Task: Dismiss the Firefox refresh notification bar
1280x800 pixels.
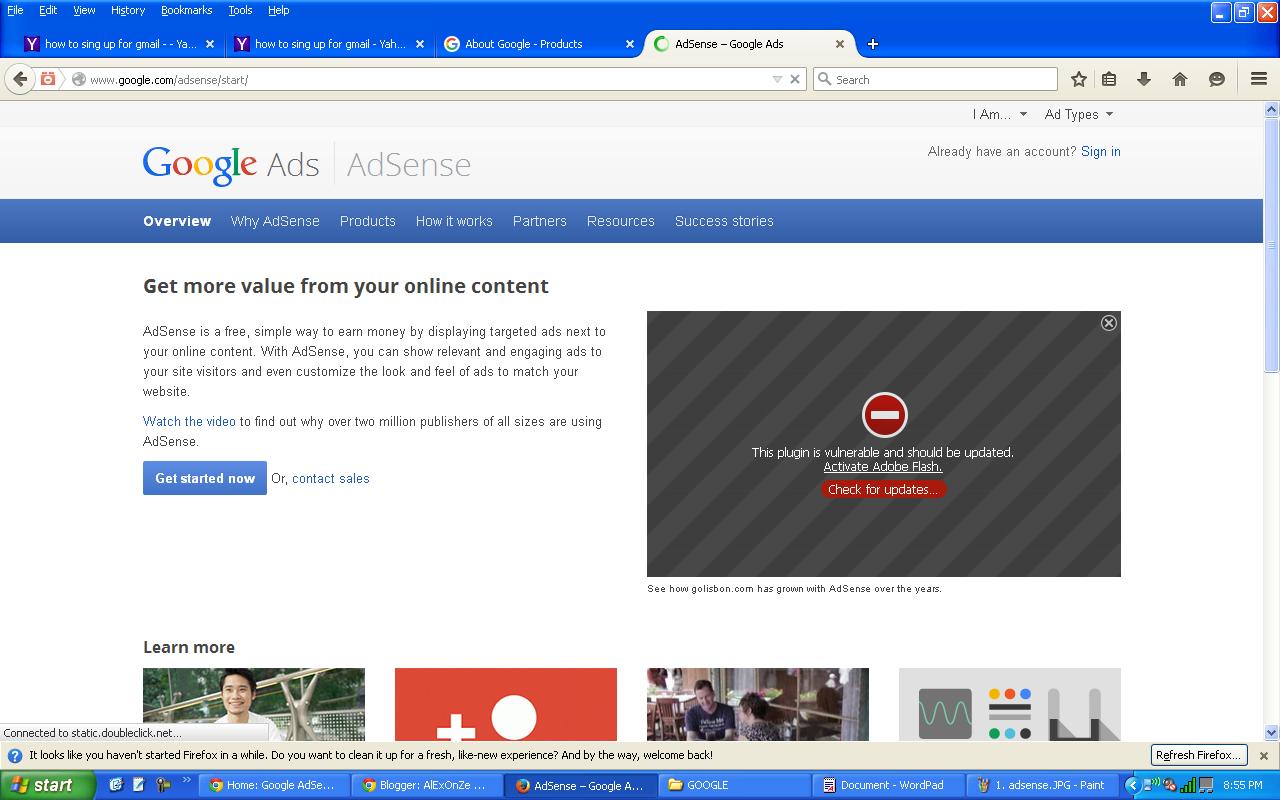Action: pos(1263,756)
